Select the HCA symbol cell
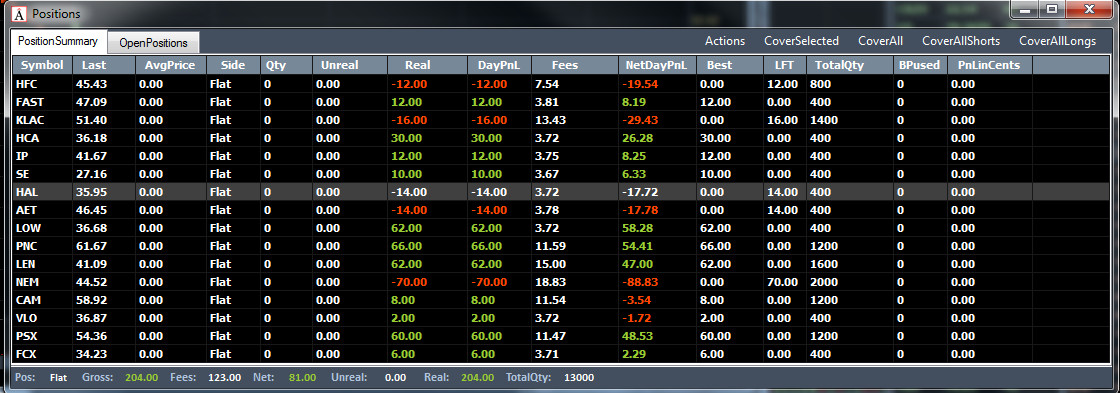Viewport: 1120px width, 393px height. pos(42,138)
